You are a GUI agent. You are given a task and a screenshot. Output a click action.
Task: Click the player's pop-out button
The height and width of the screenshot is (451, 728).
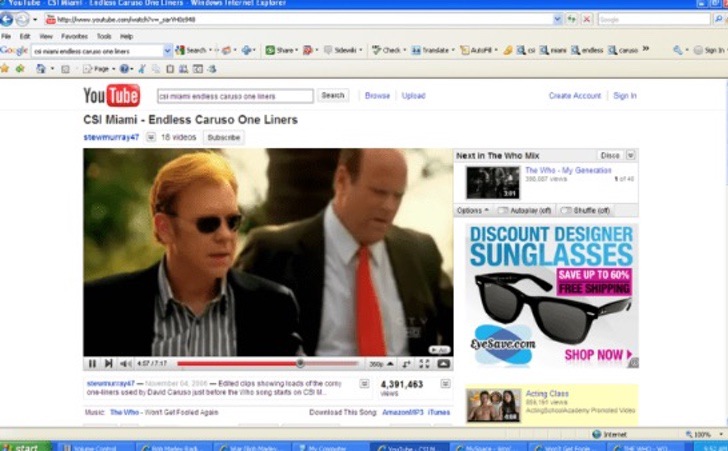pyautogui.click(x=443, y=364)
